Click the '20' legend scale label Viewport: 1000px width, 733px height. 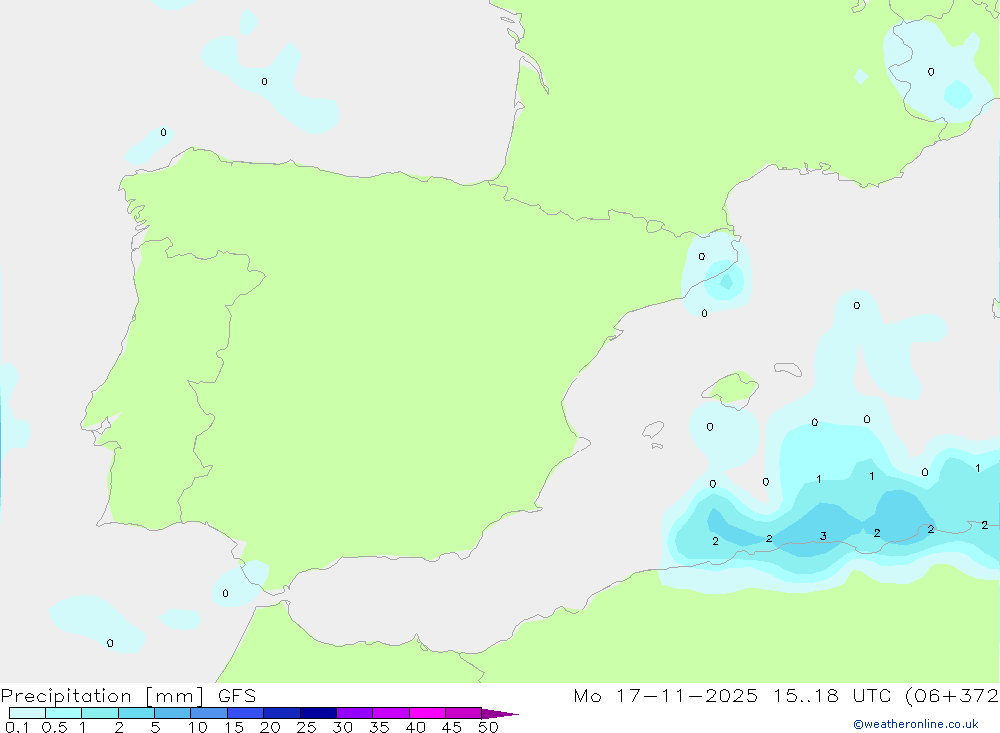270,727
